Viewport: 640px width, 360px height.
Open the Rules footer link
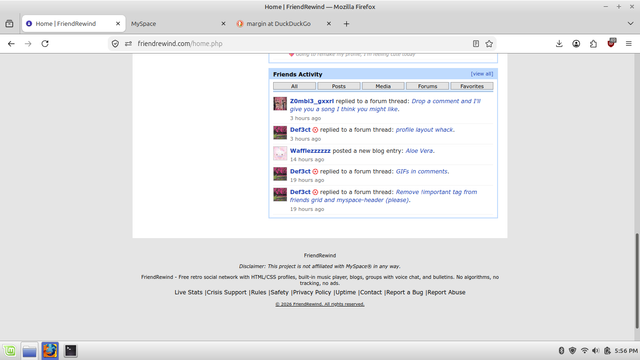pyautogui.click(x=258, y=292)
